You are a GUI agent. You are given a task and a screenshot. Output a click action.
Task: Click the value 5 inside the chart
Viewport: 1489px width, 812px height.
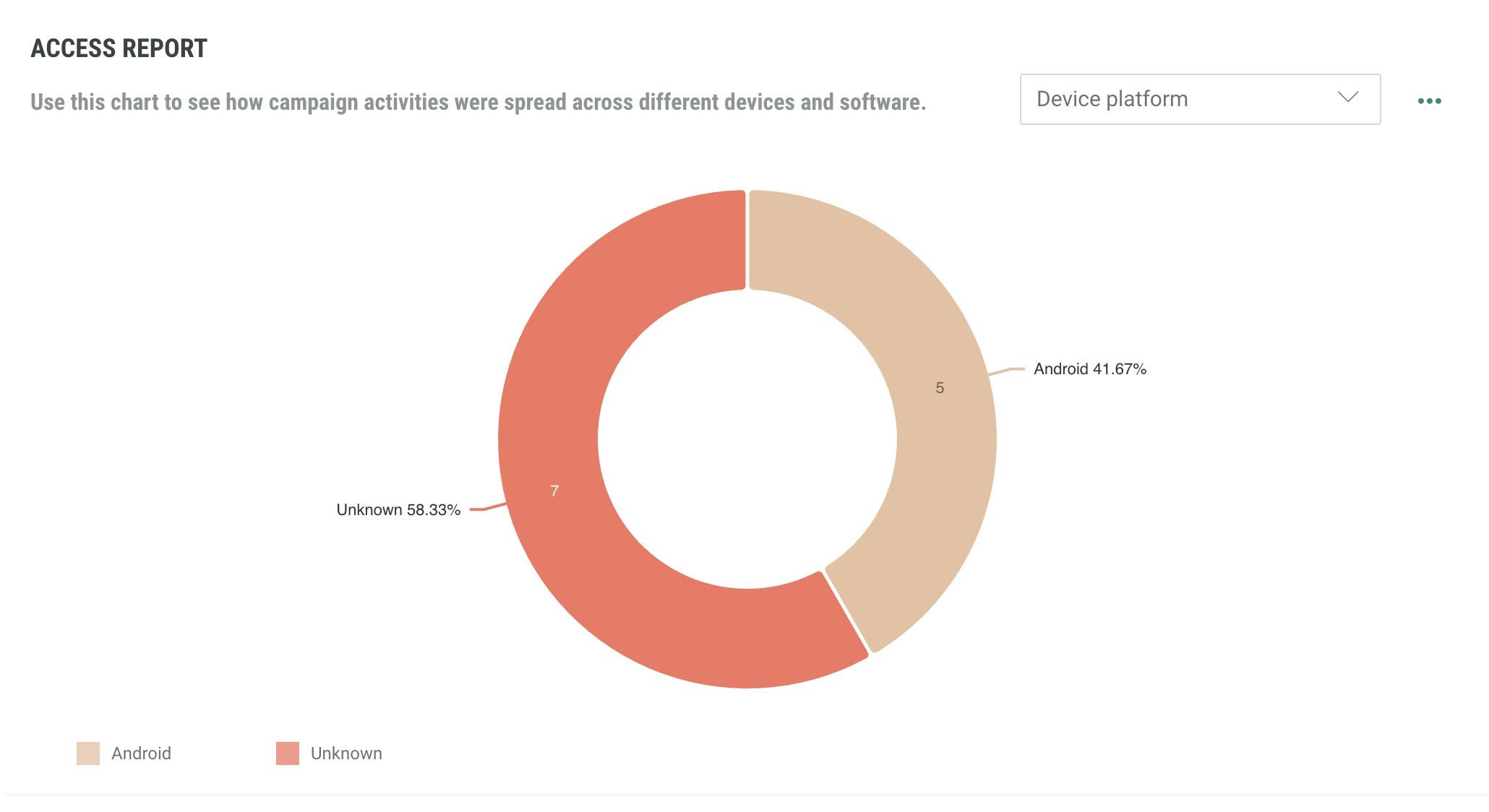(940, 388)
